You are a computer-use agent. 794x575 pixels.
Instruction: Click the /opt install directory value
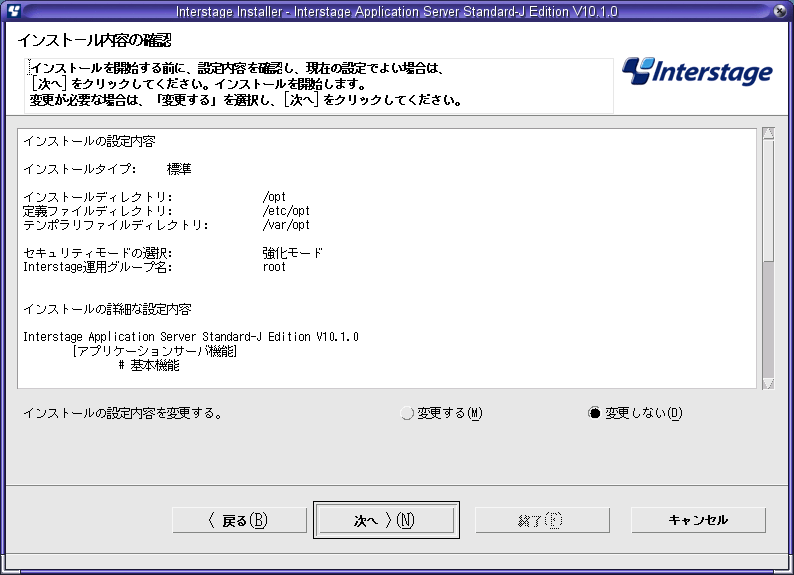point(274,197)
